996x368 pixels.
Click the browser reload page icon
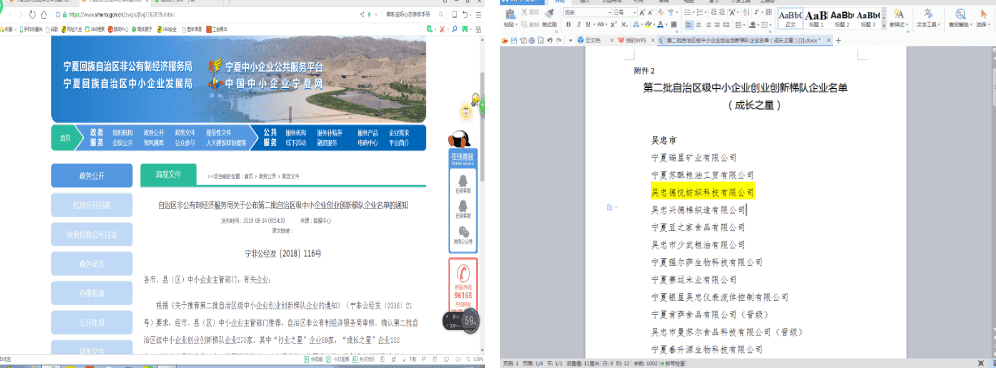(x=32, y=15)
